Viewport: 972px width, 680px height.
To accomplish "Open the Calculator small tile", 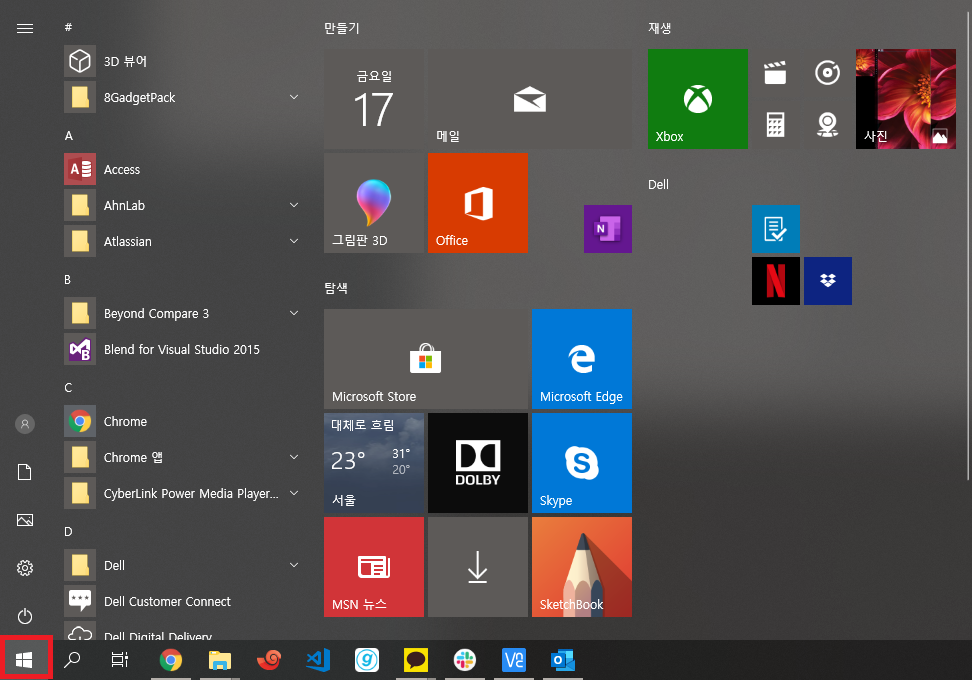I will pyautogui.click(x=775, y=125).
